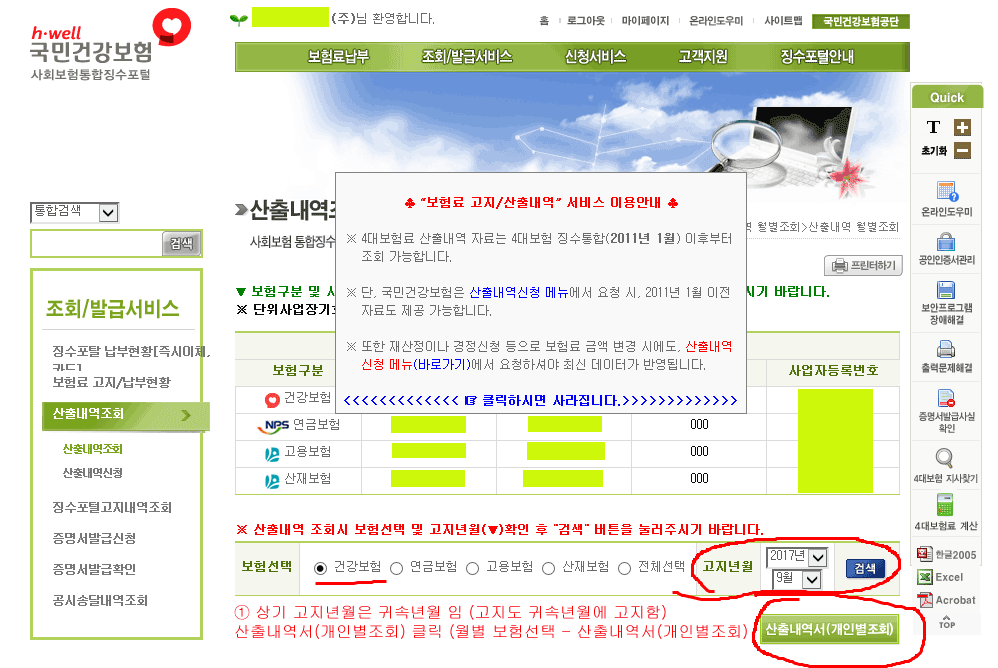Download 한글2005 viewer
Viewport: 998px width, 668px height.
point(946,554)
